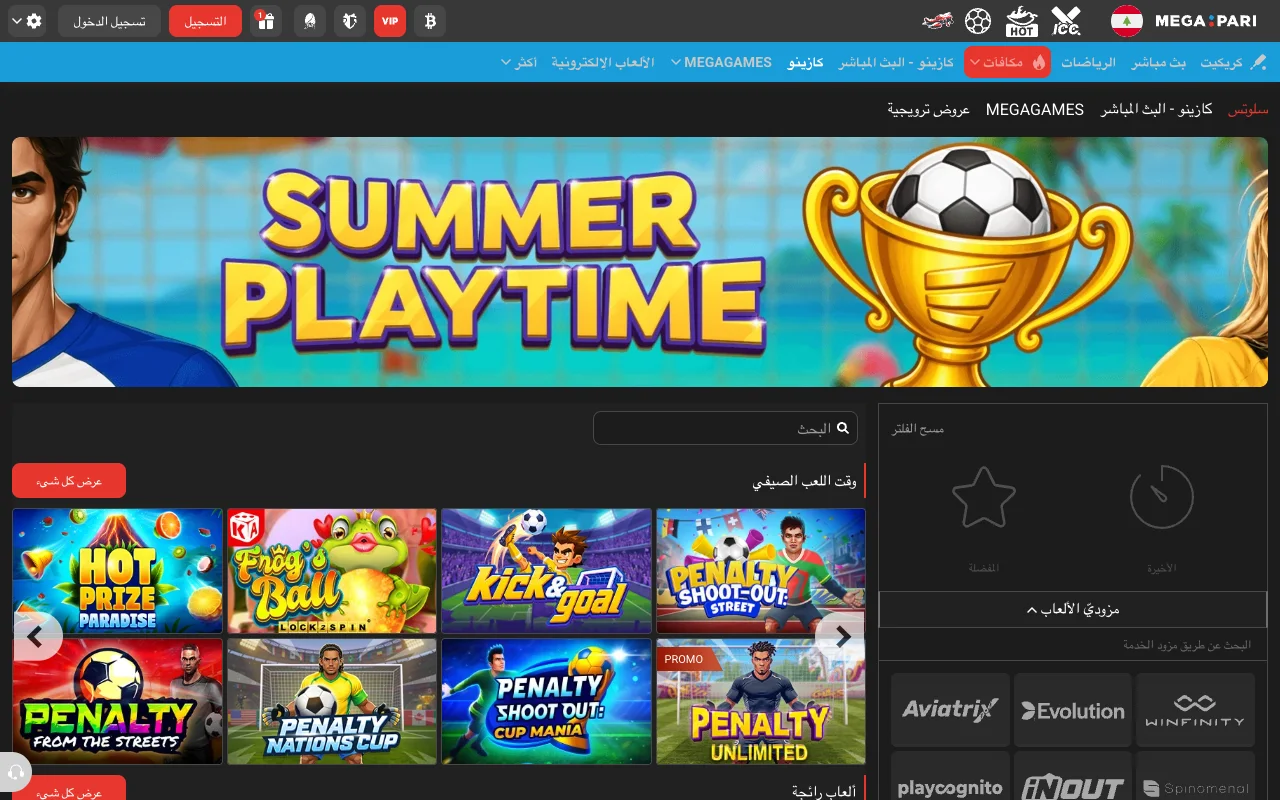Open the airplane Aviator game icon
The width and height of the screenshot is (1280, 800).
938,21
